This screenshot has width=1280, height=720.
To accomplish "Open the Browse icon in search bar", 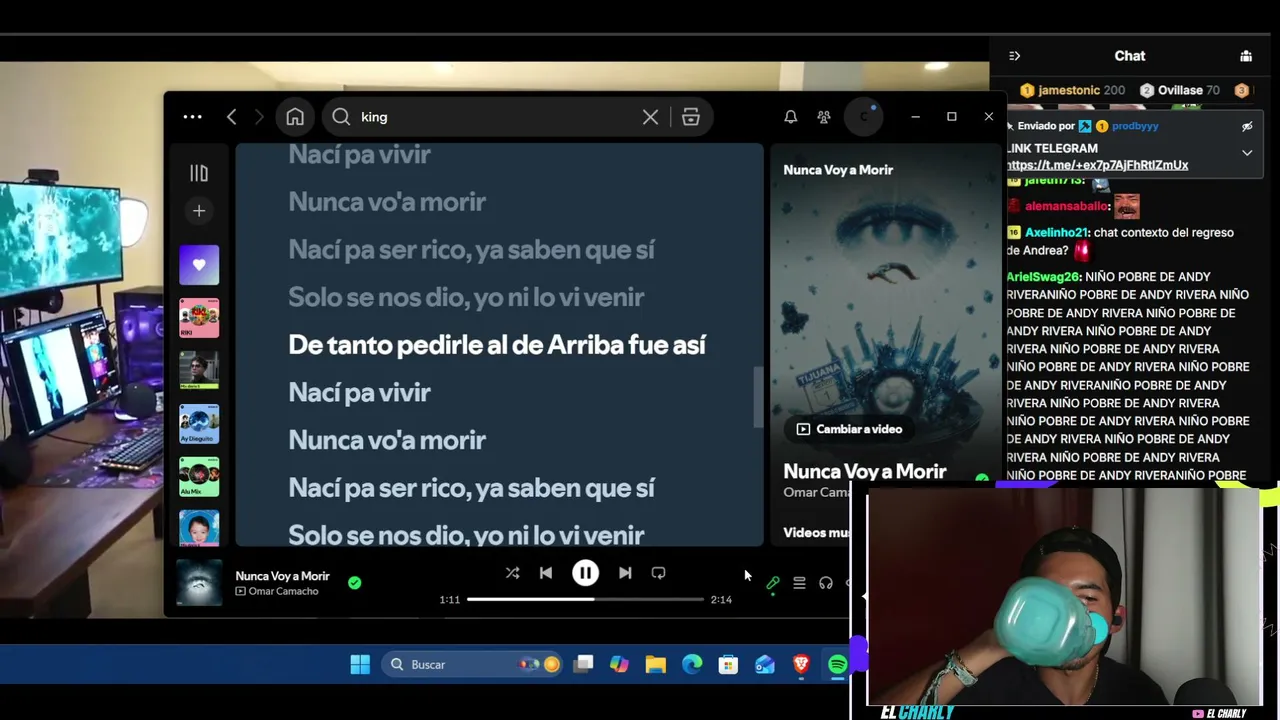I will pyautogui.click(x=691, y=117).
